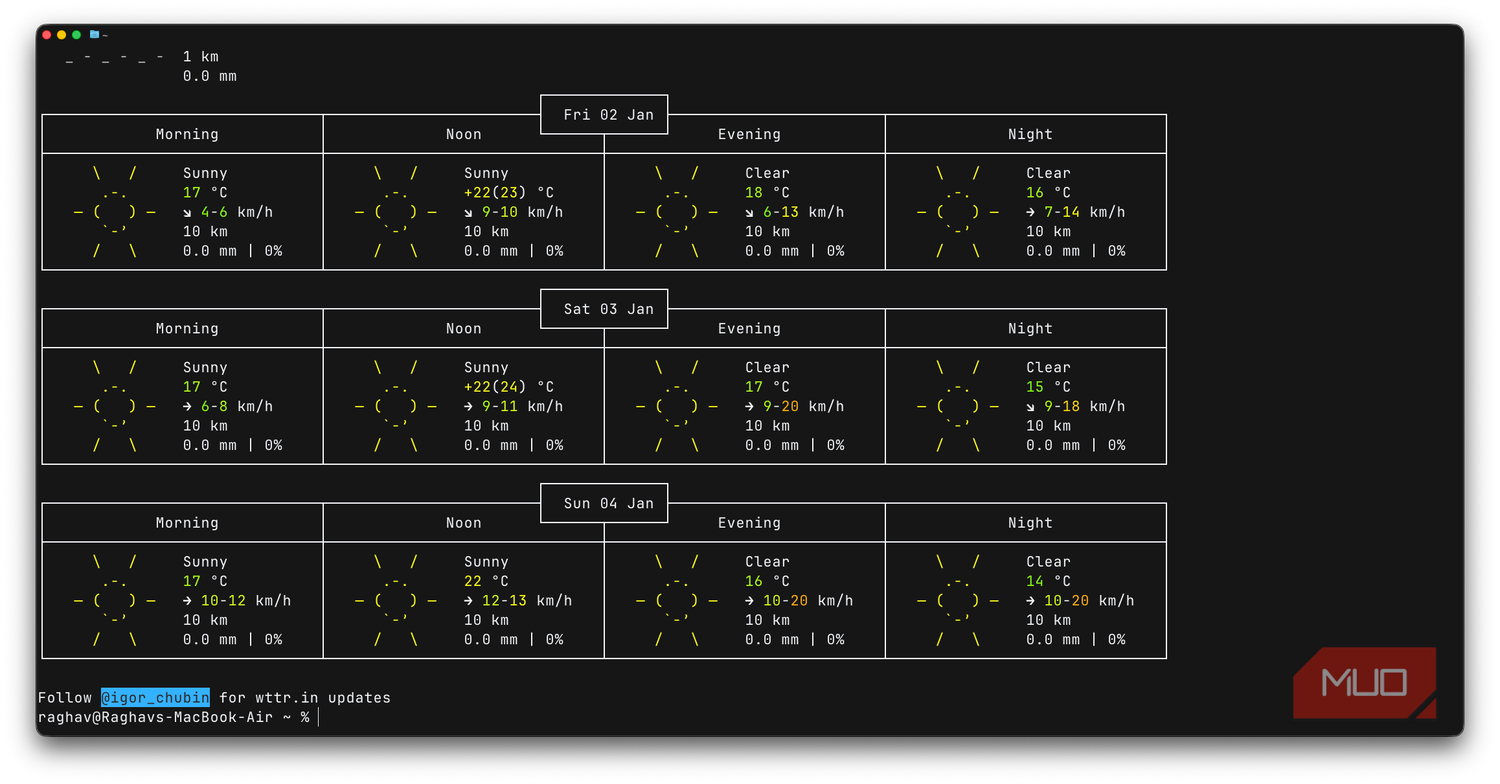Screen dimensions: 1500x784
Task: Click 'Clear' in the Sat Night cell
Action: pyautogui.click(x=1048, y=367)
